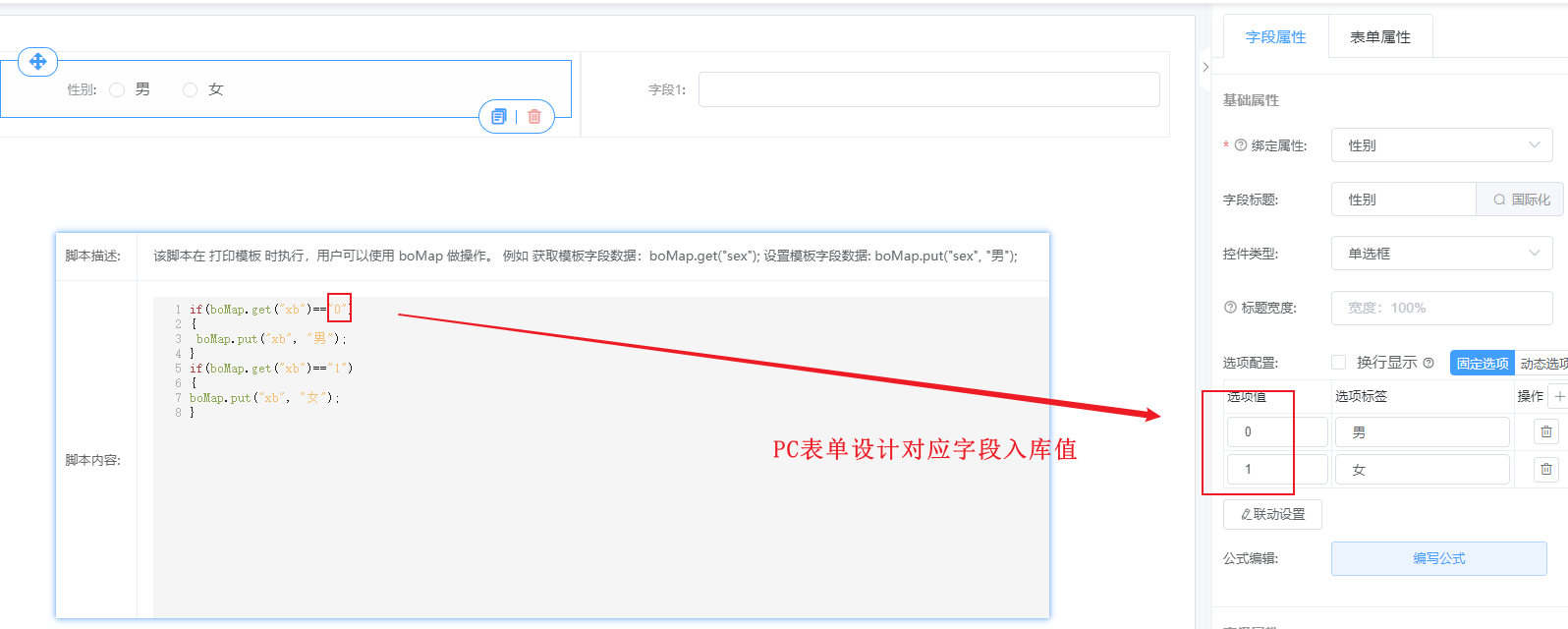The width and height of the screenshot is (1568, 629).
Task: Click the copy icon on the 性别 field
Action: (x=499, y=116)
